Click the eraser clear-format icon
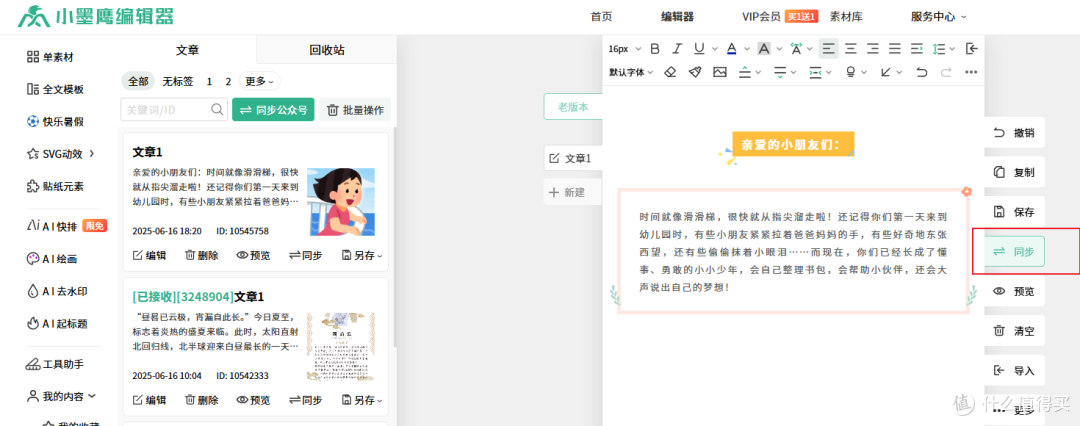1080x426 pixels. click(x=670, y=72)
